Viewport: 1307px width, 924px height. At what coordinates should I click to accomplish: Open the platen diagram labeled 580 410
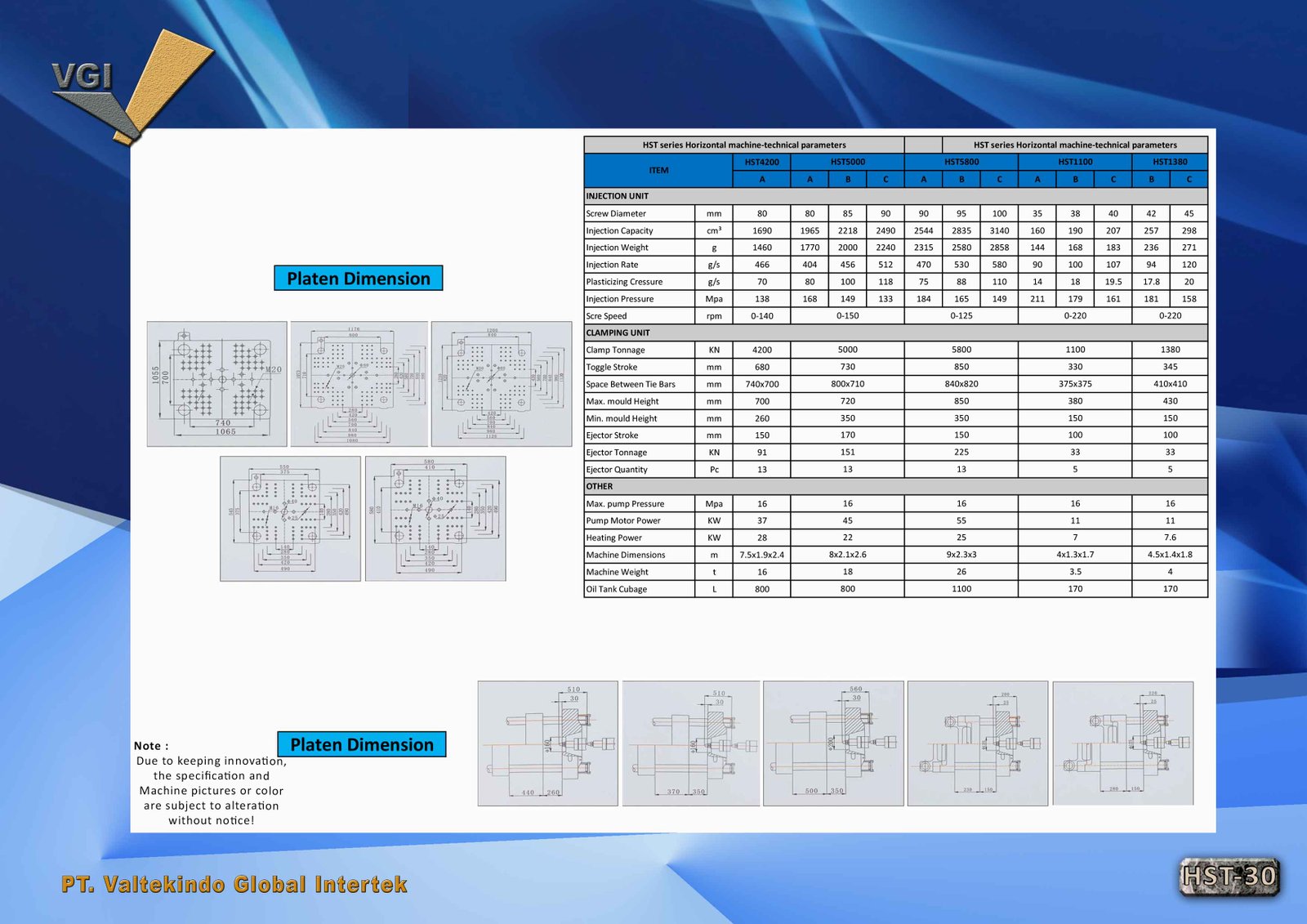(435, 519)
